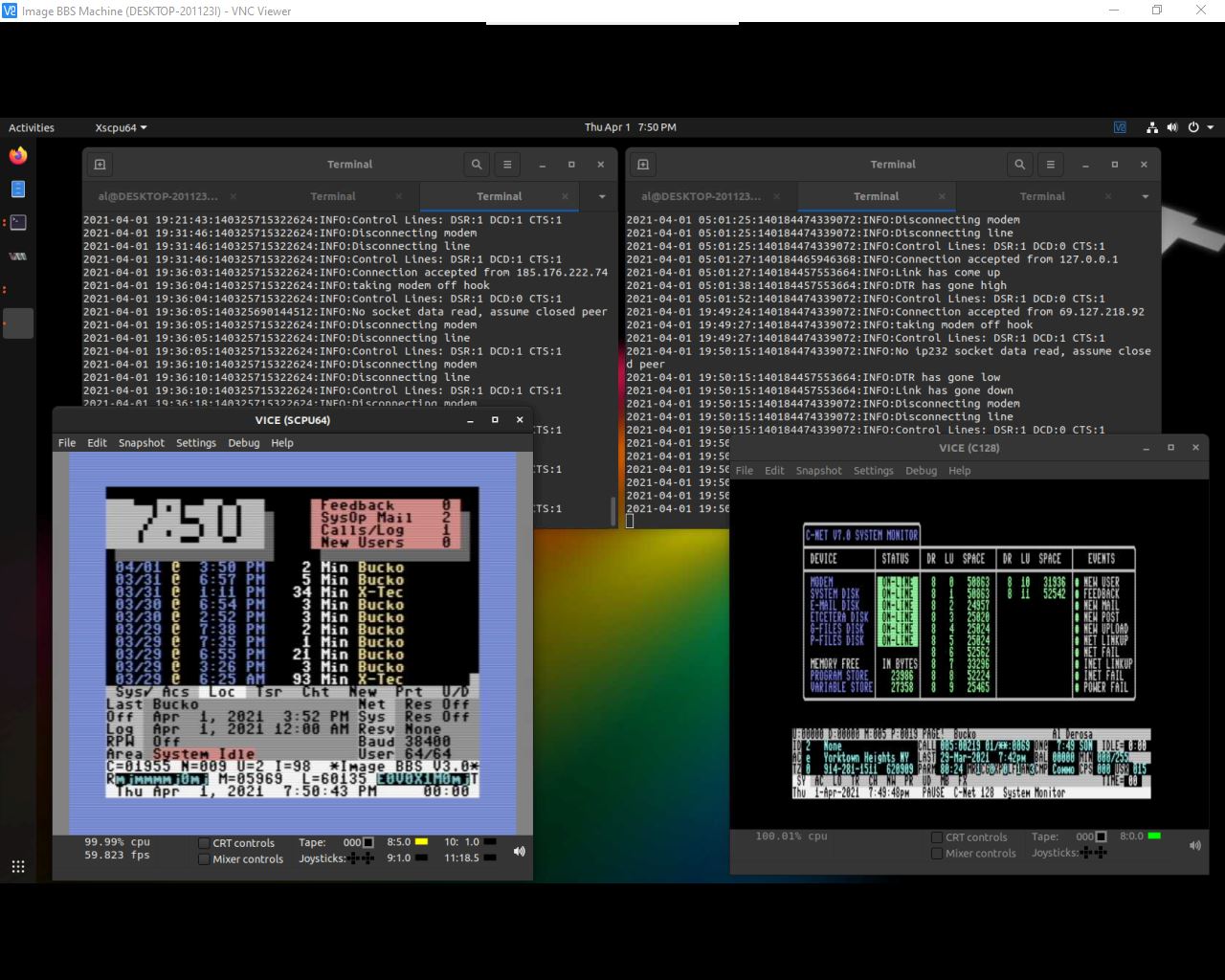Viewport: 1225px width, 980px height.
Task: Mute sound in VICE C128 status bar
Action: pos(1194,845)
